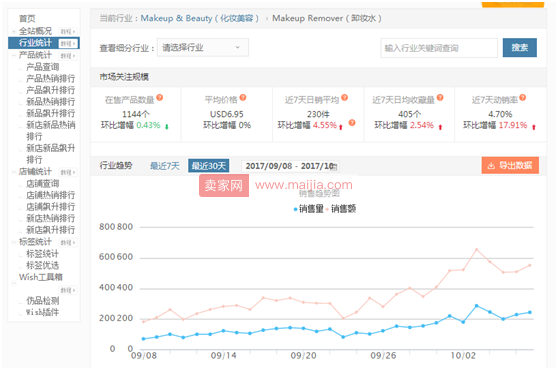Click 导出数据 export button

click(x=510, y=165)
